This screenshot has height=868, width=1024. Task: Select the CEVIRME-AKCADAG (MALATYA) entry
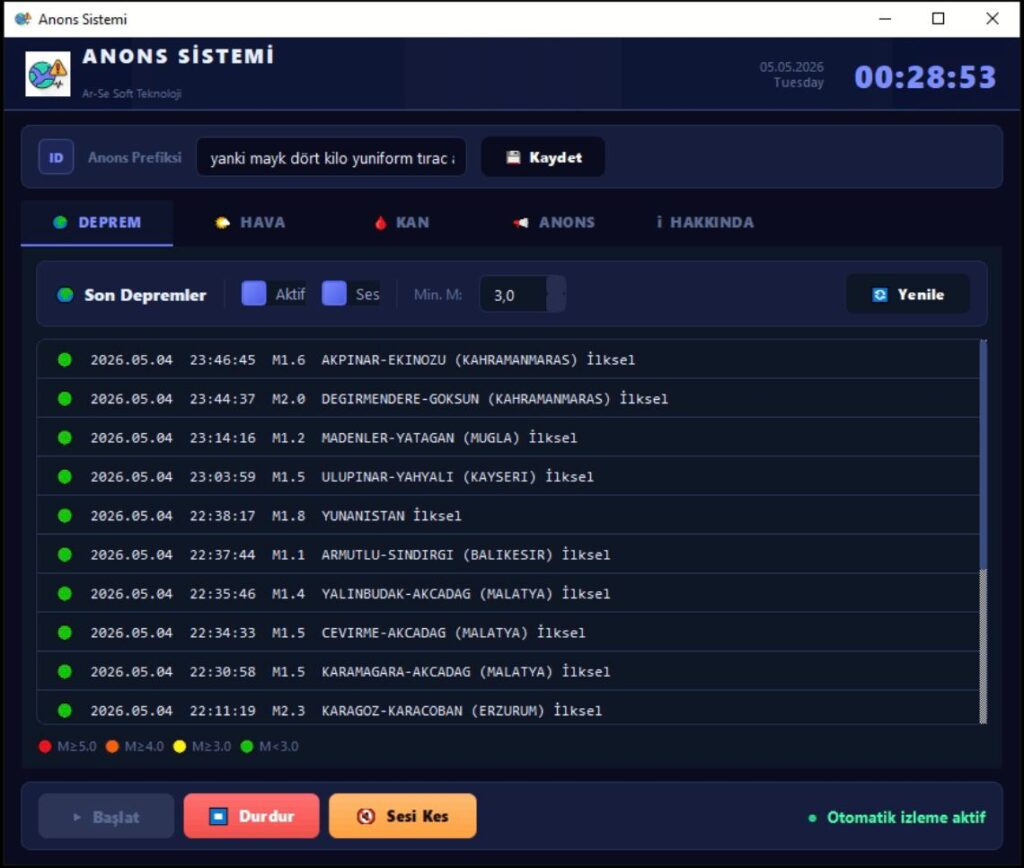(508, 633)
